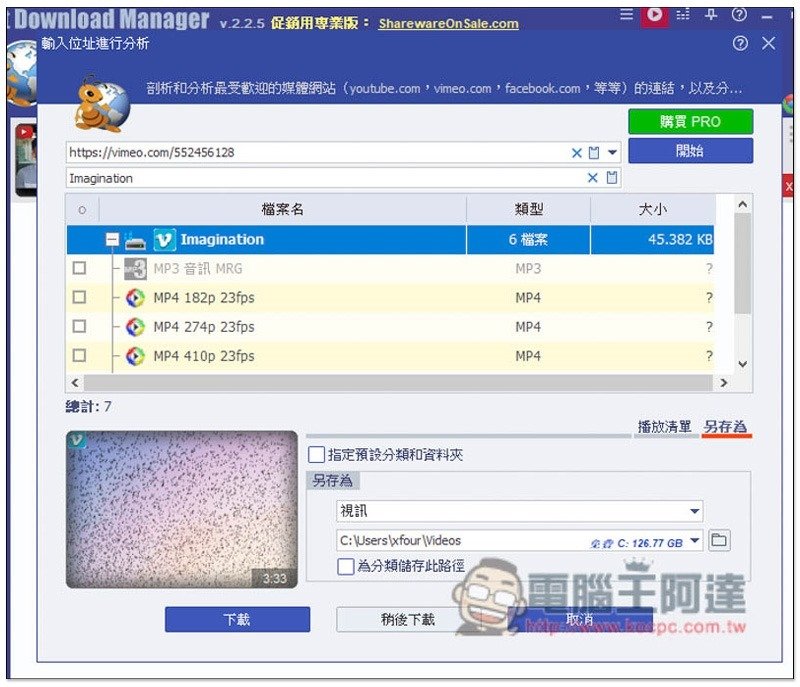Clear the vimeo URL field with its X icon
800x687 pixels.
[x=577, y=152]
